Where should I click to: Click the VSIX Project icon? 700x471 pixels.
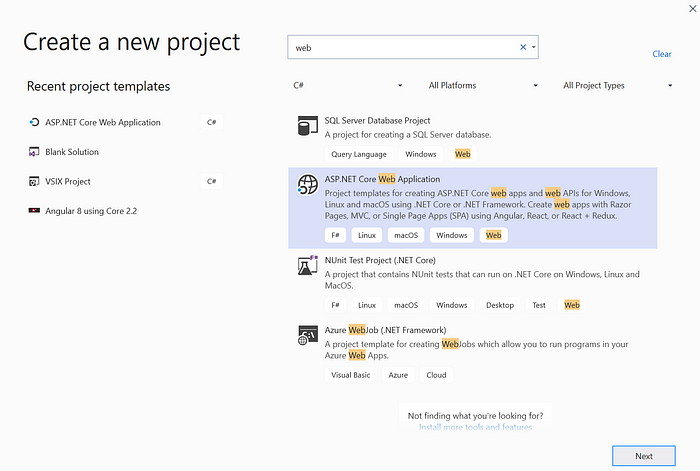(34, 181)
